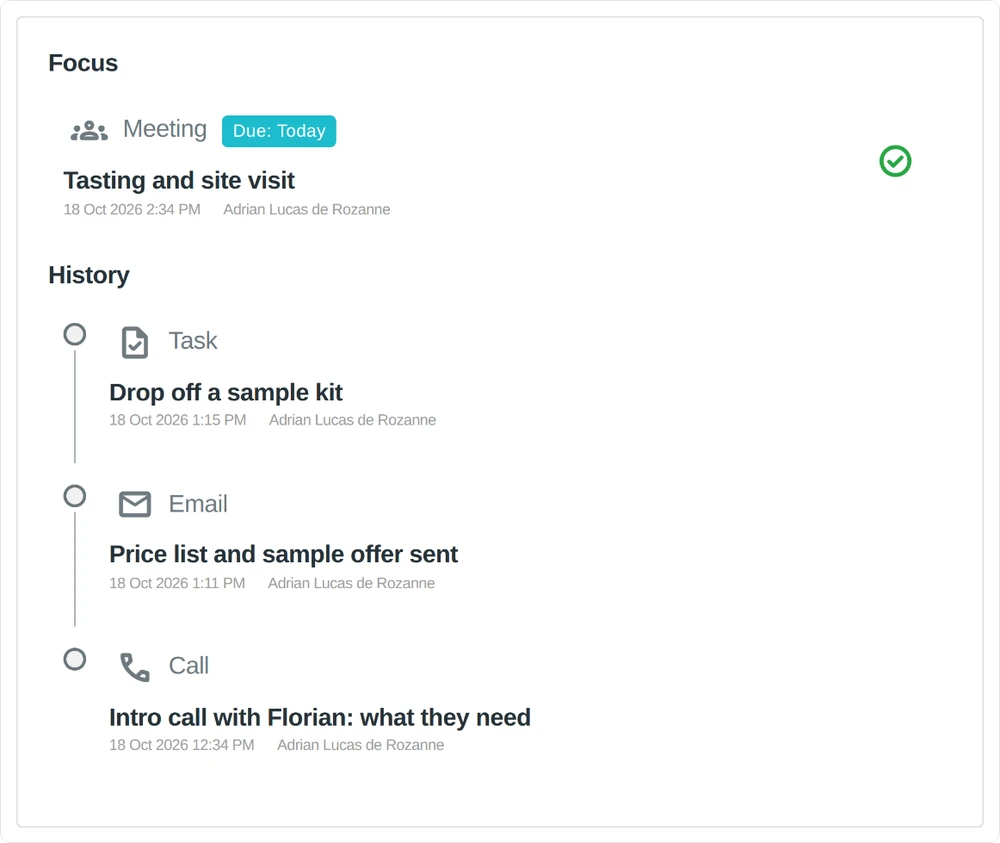Image resolution: width=1000 pixels, height=843 pixels.
Task: Click the Meeting people group icon
Action: click(x=89, y=131)
